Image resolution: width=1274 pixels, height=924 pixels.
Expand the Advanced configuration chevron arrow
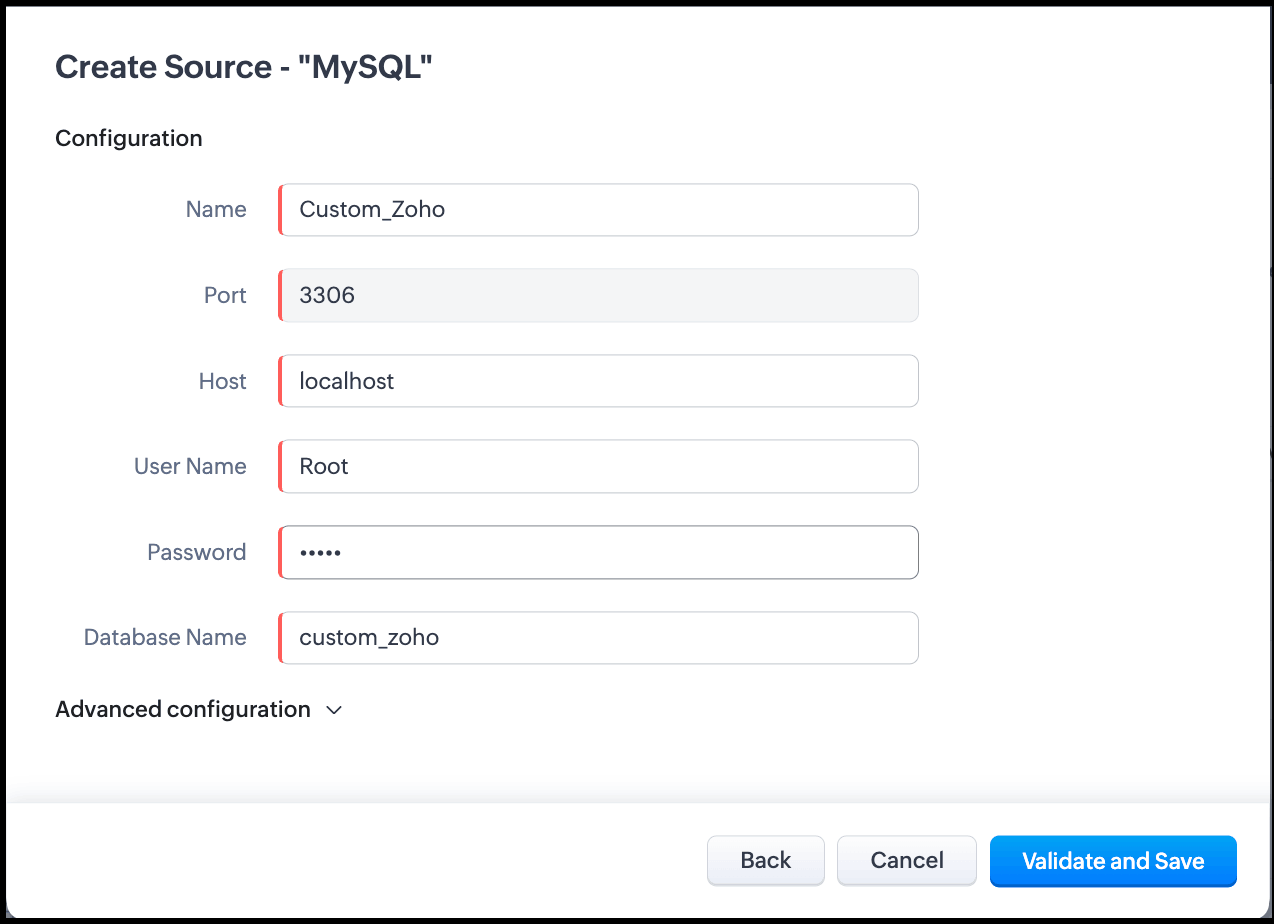334,710
